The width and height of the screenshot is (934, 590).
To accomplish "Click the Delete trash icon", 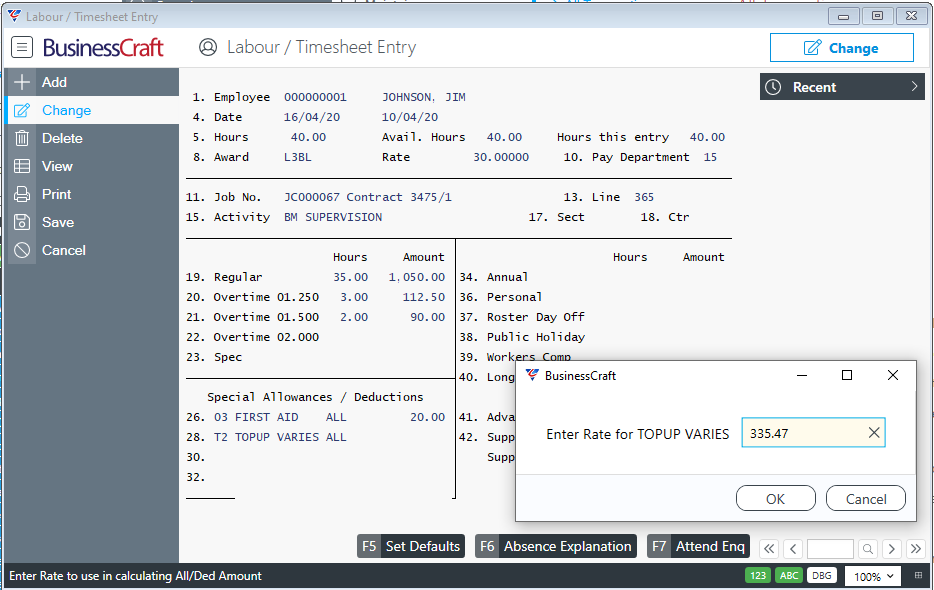I will pyautogui.click(x=22, y=138).
